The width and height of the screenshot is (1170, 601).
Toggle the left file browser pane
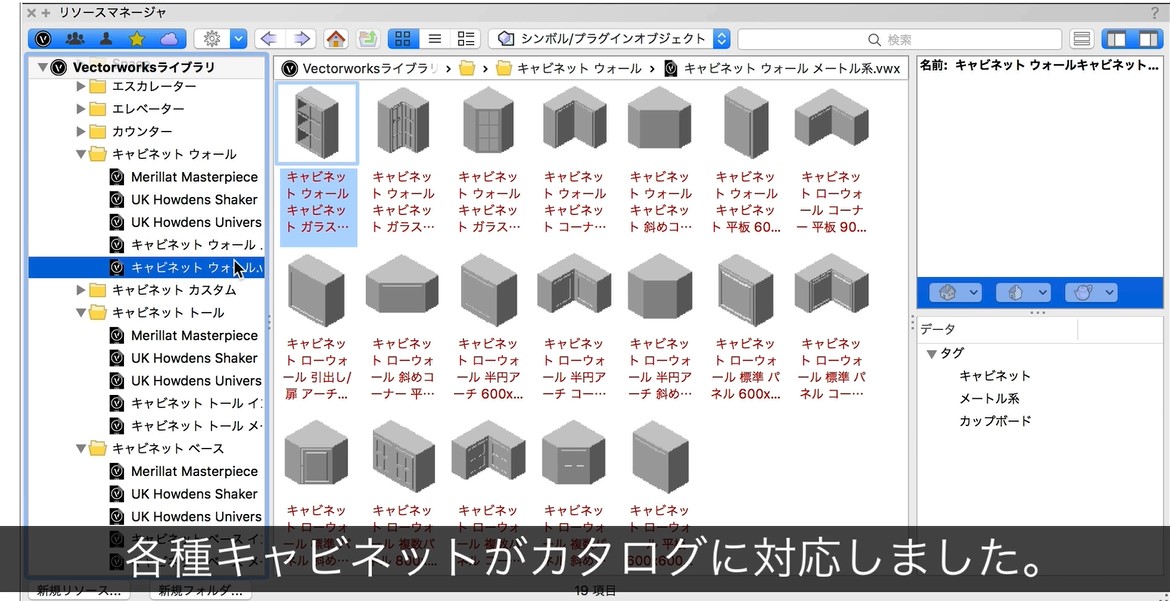[1117, 39]
